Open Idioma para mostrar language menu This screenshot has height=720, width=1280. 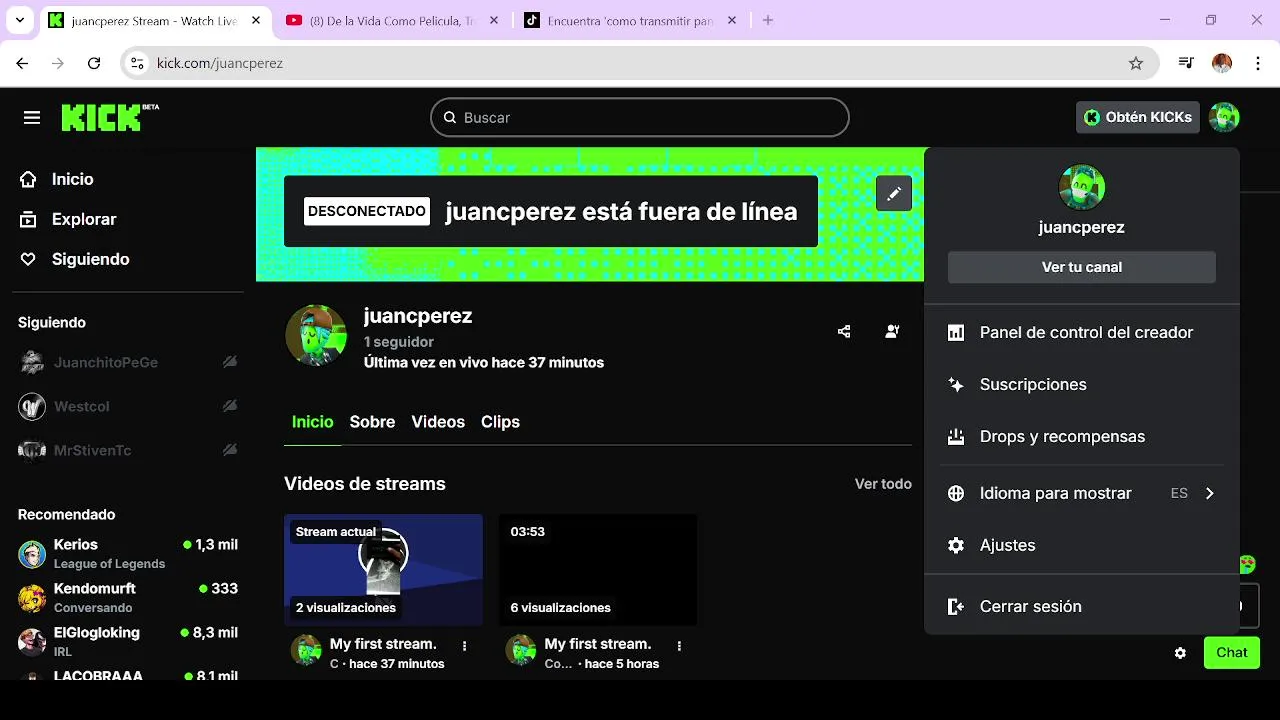click(x=1082, y=493)
